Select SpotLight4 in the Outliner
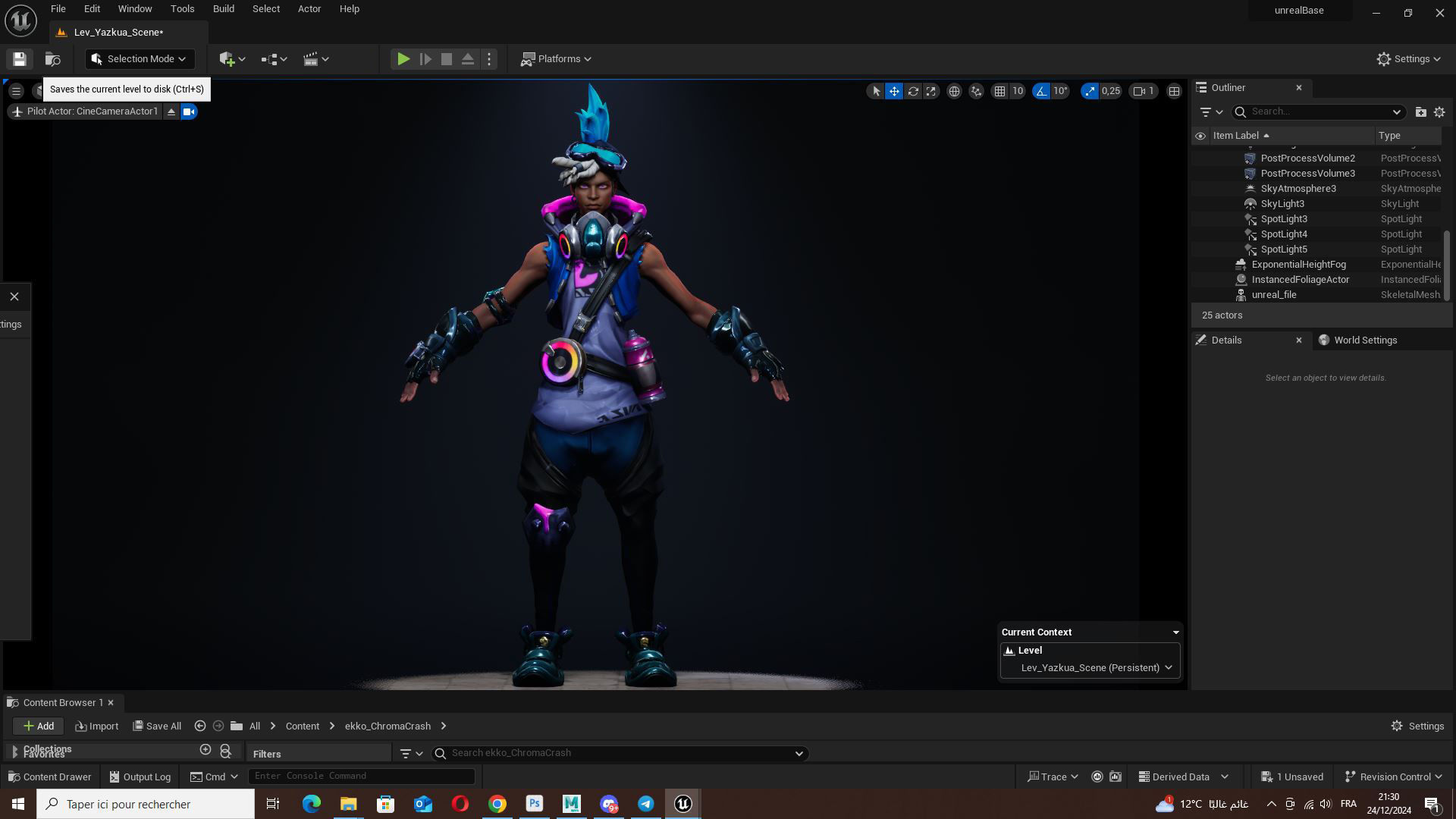This screenshot has width=1456, height=819. [1283, 234]
